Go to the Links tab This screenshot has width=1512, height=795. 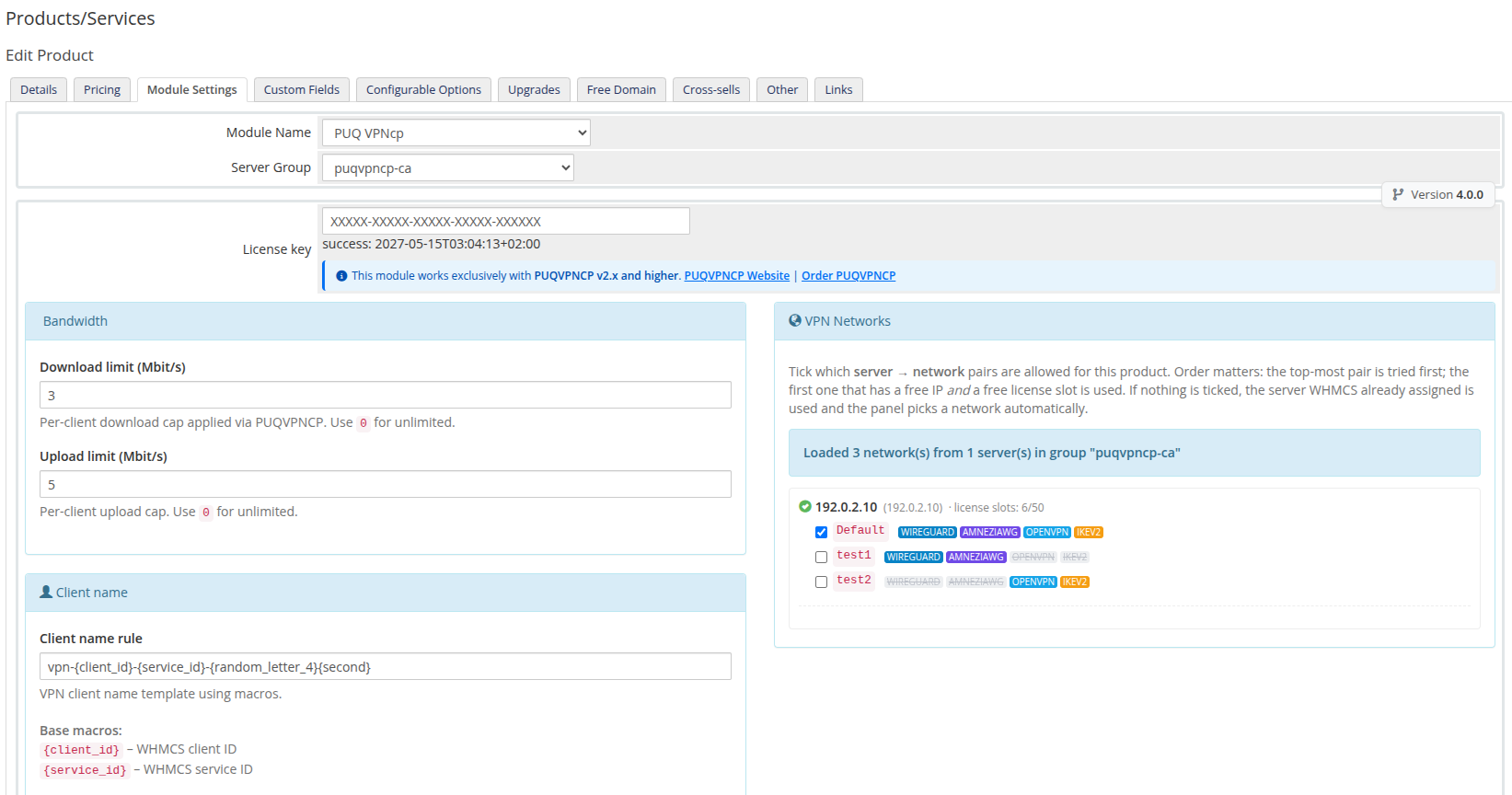point(838,89)
